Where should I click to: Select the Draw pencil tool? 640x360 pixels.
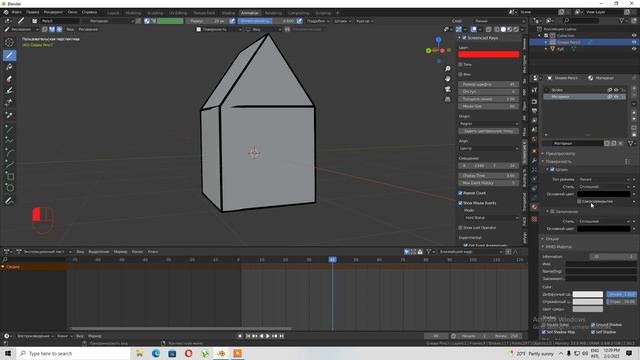[x=9, y=55]
